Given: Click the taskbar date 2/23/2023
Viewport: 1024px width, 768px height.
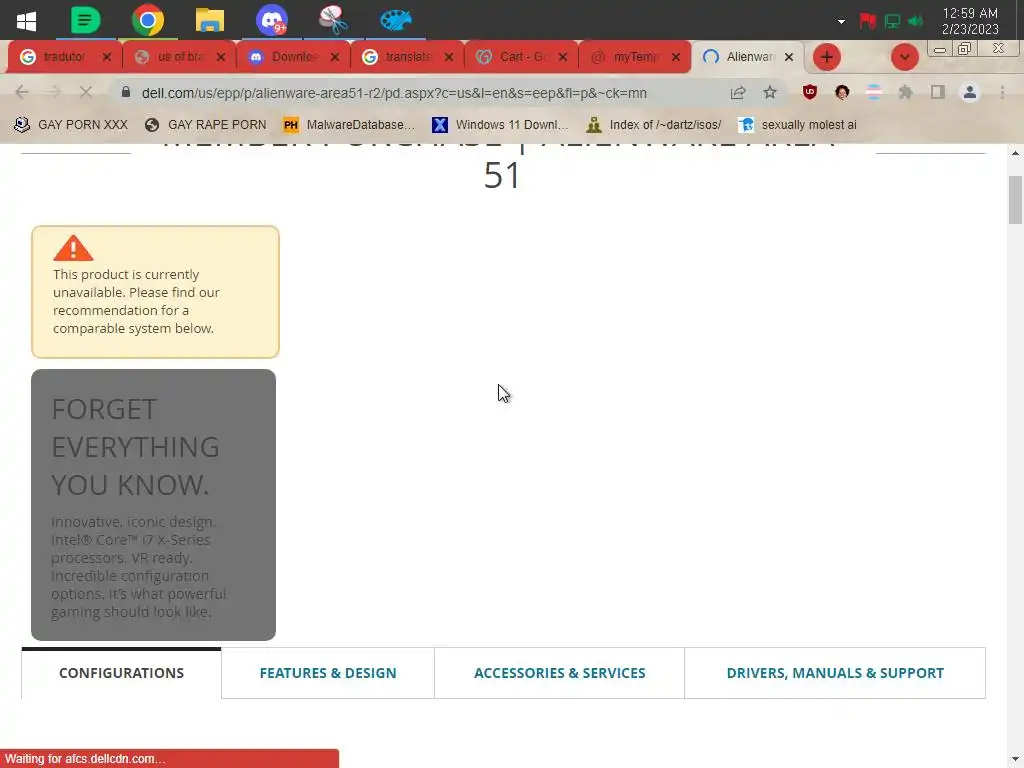Looking at the screenshot, I should pyautogui.click(x=970, y=29).
